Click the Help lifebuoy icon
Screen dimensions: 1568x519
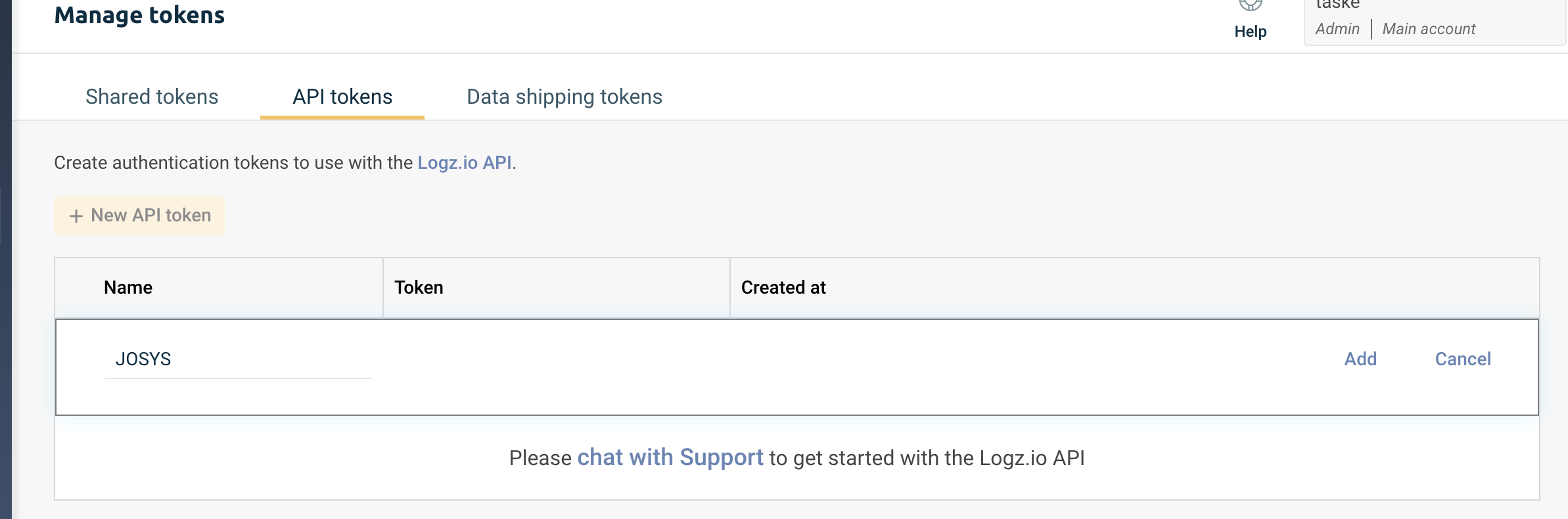(1250, 5)
